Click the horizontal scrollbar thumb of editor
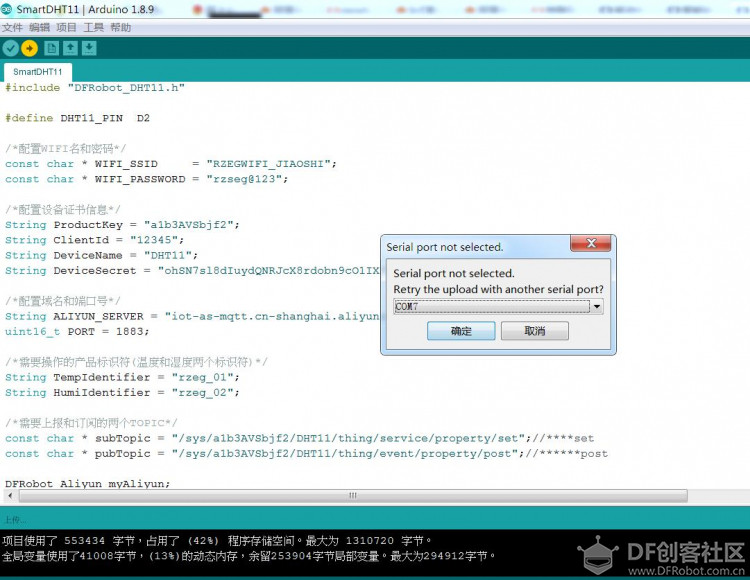 353,496
